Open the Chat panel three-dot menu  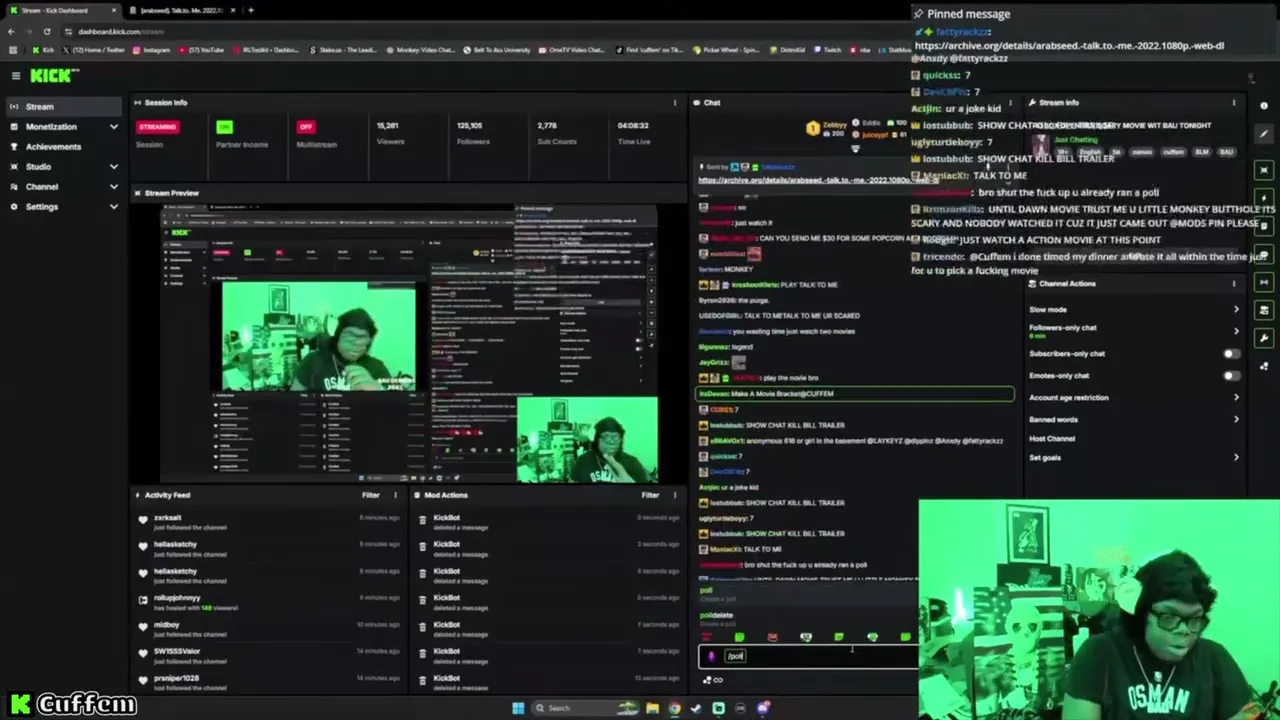[x=1010, y=103]
